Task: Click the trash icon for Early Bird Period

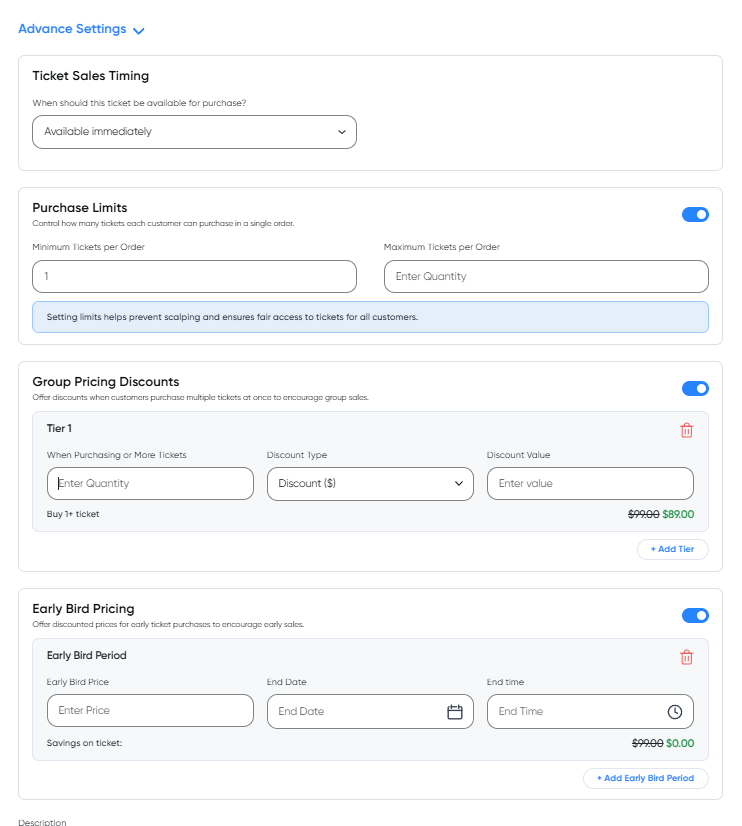Action: 686,657
